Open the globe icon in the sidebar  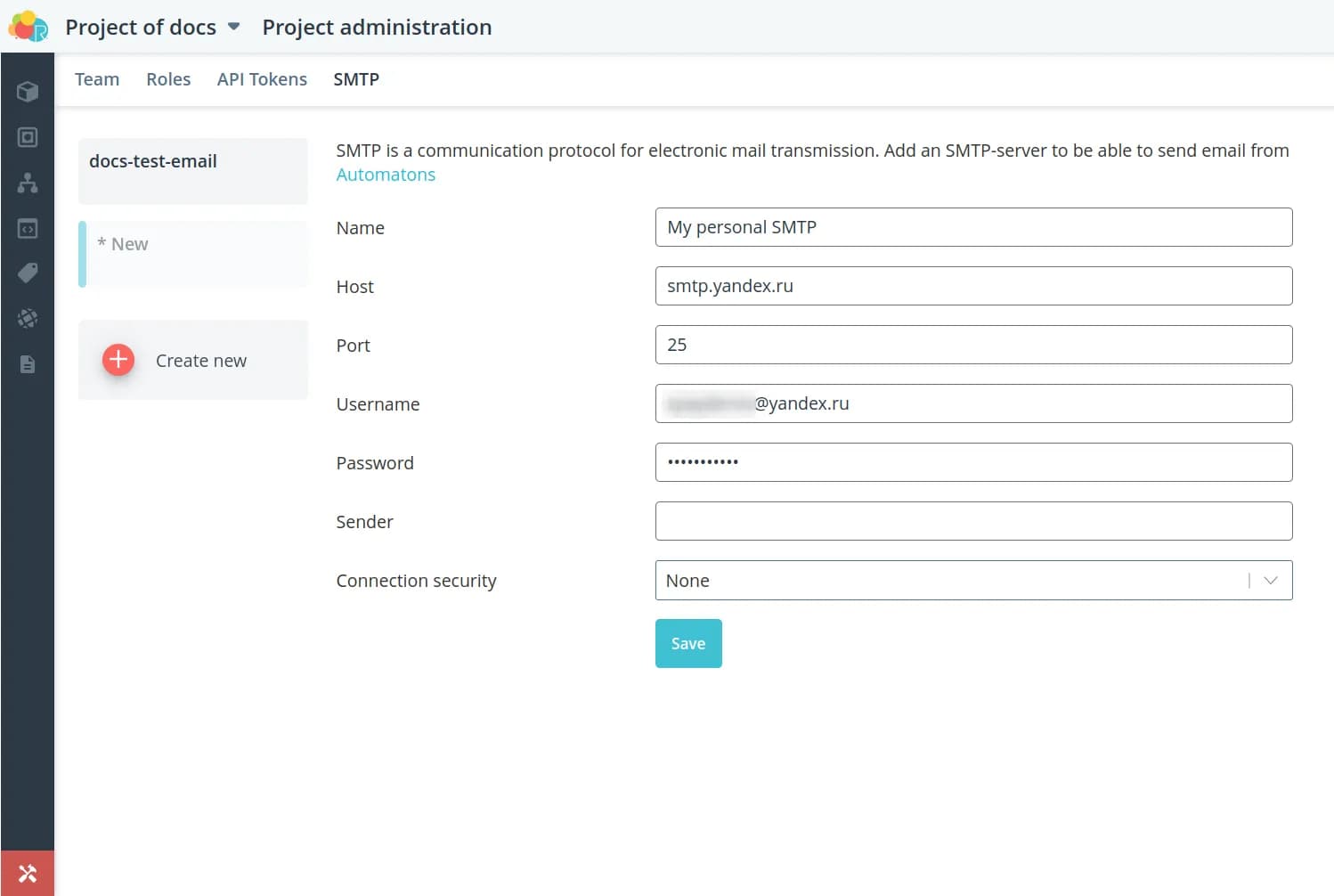click(x=28, y=318)
